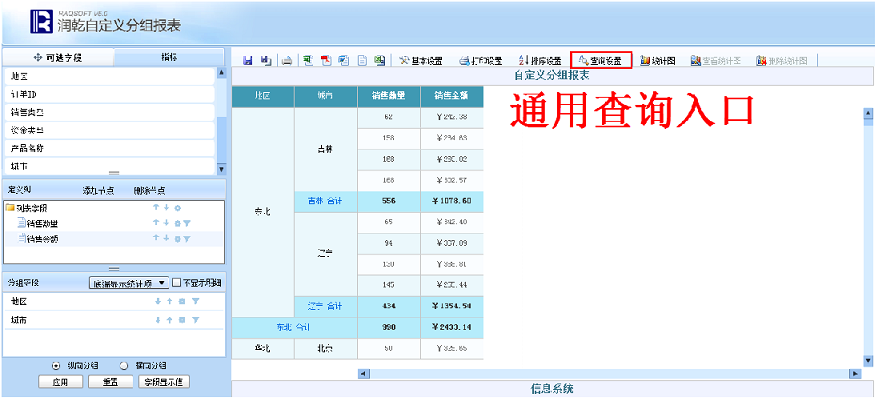Click the 字段显示值 button
This screenshot has width=876, height=398.
(x=164, y=382)
